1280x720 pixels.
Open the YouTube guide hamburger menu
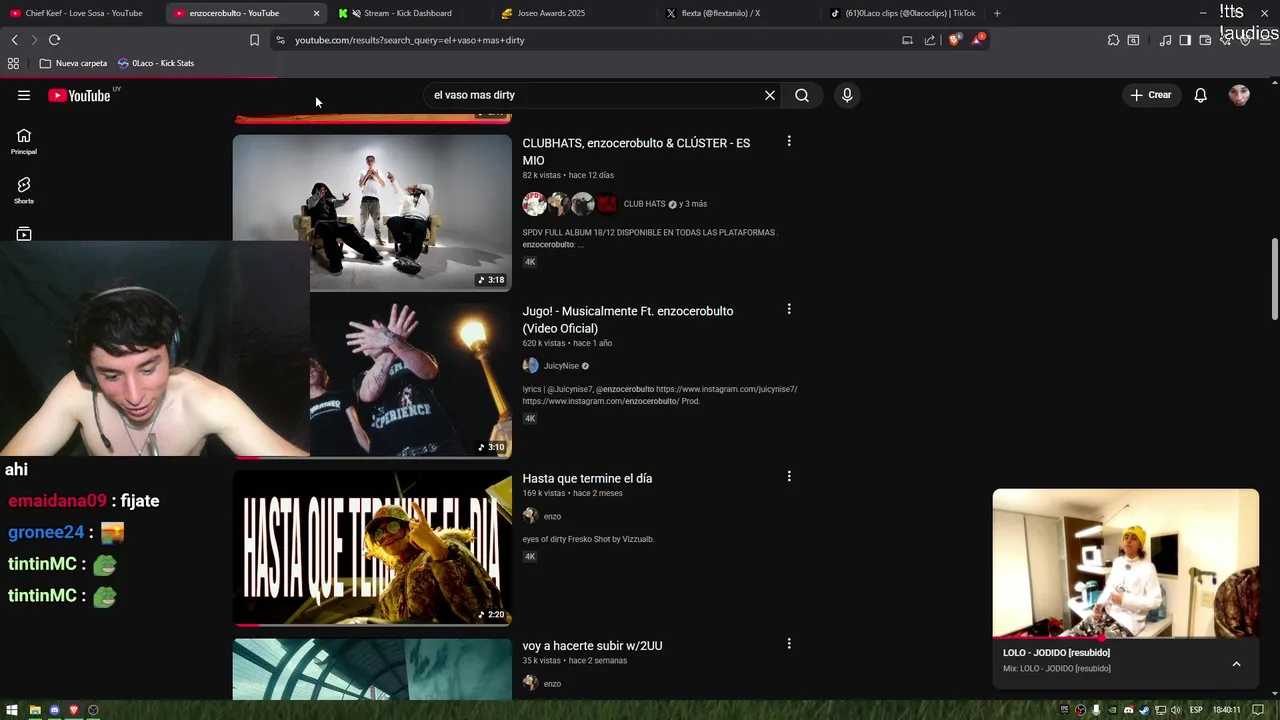click(x=24, y=95)
